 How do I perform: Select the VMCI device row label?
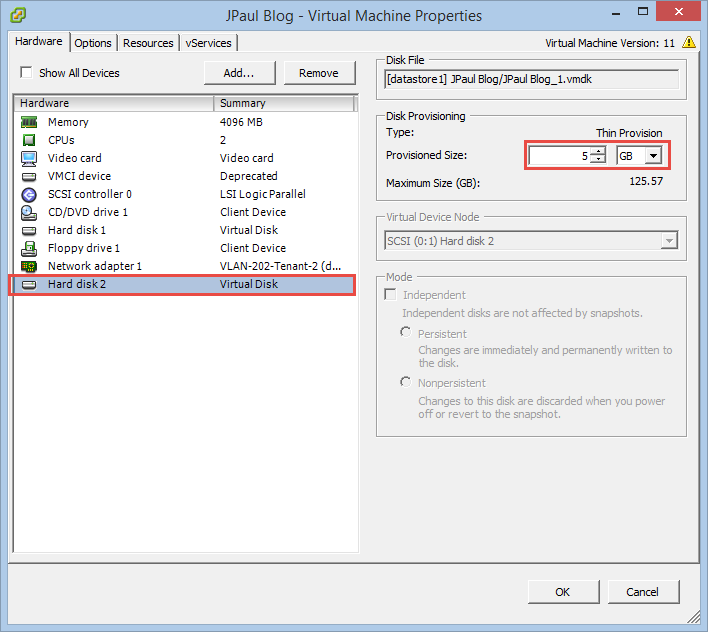tap(79, 177)
